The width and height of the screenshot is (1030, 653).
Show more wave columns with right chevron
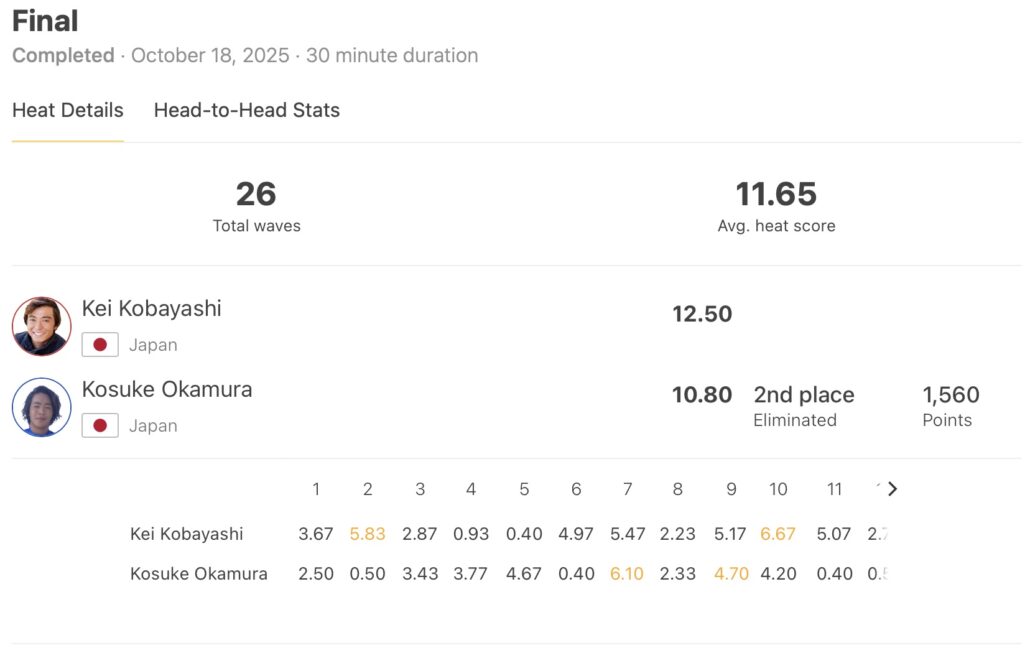892,489
